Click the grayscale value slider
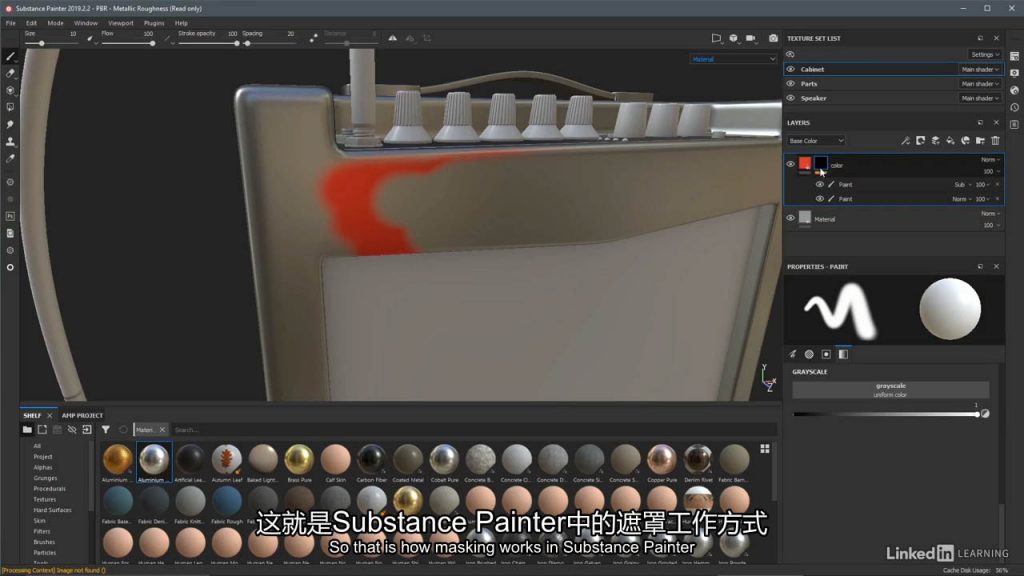The height and width of the screenshot is (576, 1024). tap(886, 414)
